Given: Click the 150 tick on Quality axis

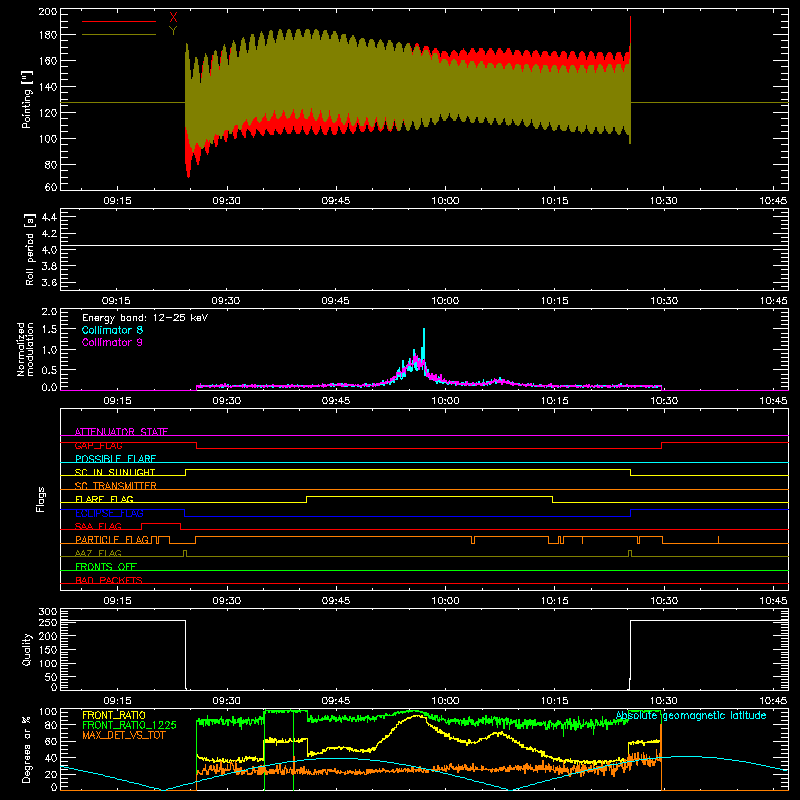Looking at the screenshot, I should coord(47,651).
